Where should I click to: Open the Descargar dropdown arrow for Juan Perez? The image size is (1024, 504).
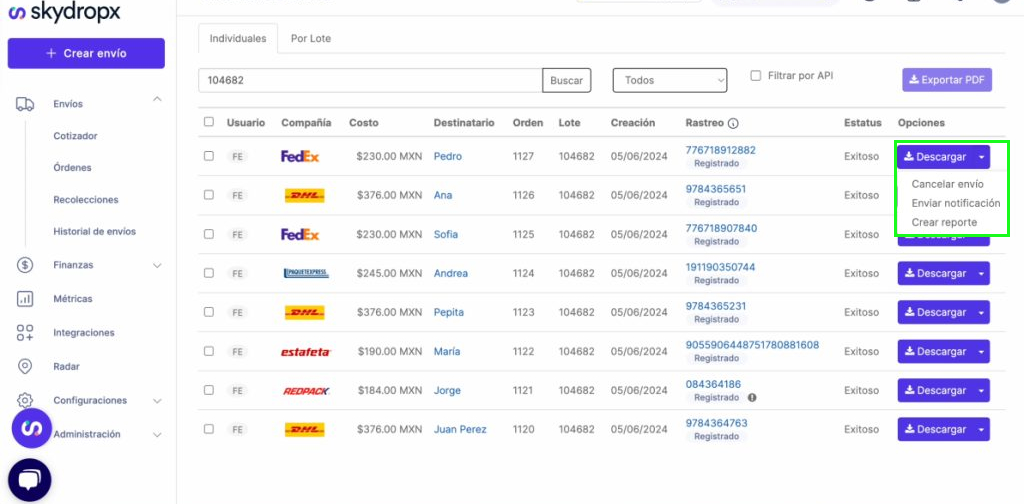(x=982, y=430)
